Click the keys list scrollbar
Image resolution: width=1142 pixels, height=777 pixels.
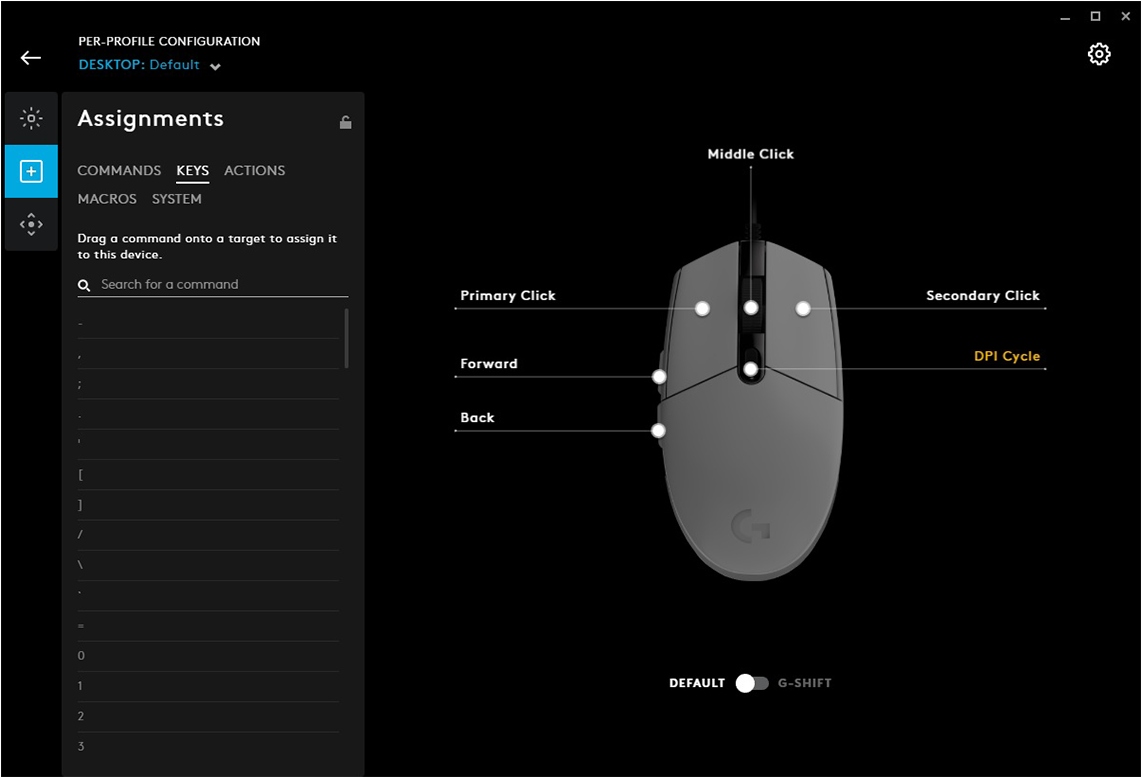pyautogui.click(x=346, y=338)
